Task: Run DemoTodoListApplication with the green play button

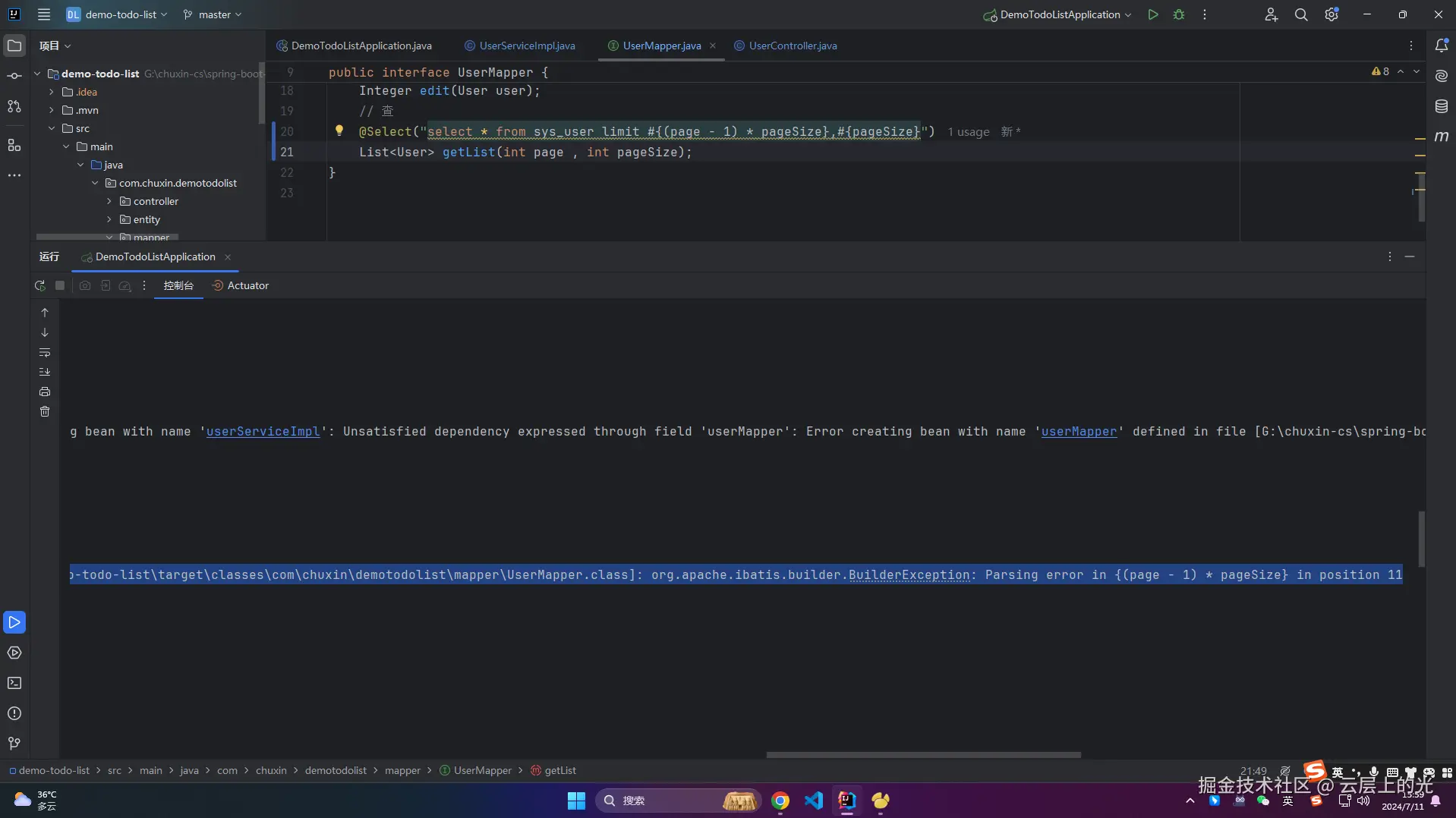Action: point(1153,14)
